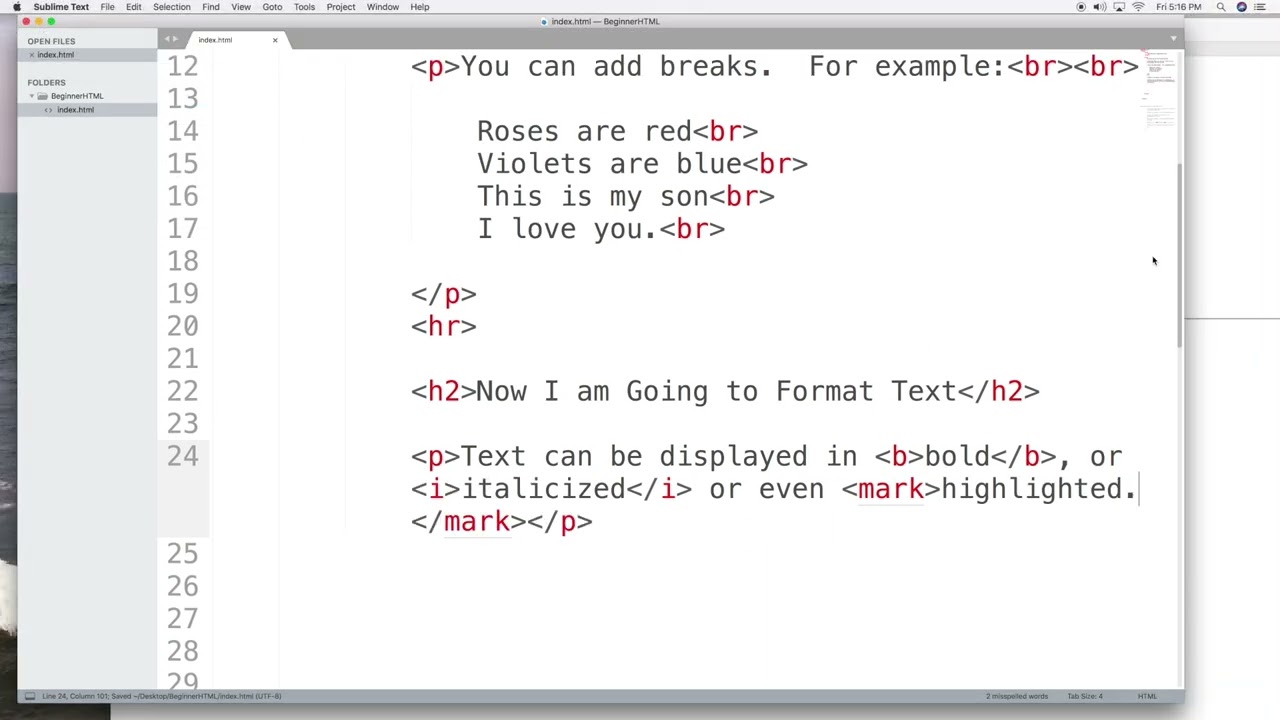Click the word 'italicized' in the editor
This screenshot has width=1280, height=720.
(543, 489)
